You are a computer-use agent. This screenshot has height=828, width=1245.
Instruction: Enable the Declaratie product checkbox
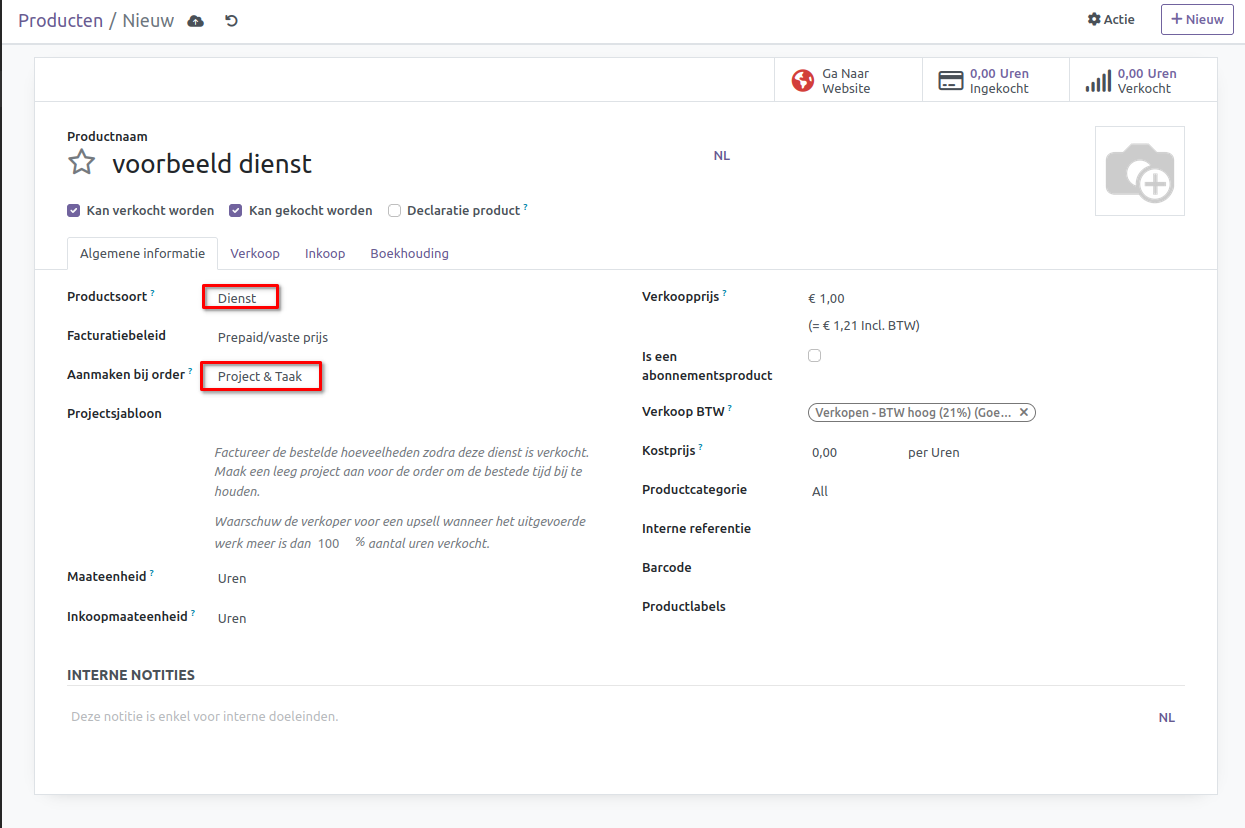coord(394,211)
